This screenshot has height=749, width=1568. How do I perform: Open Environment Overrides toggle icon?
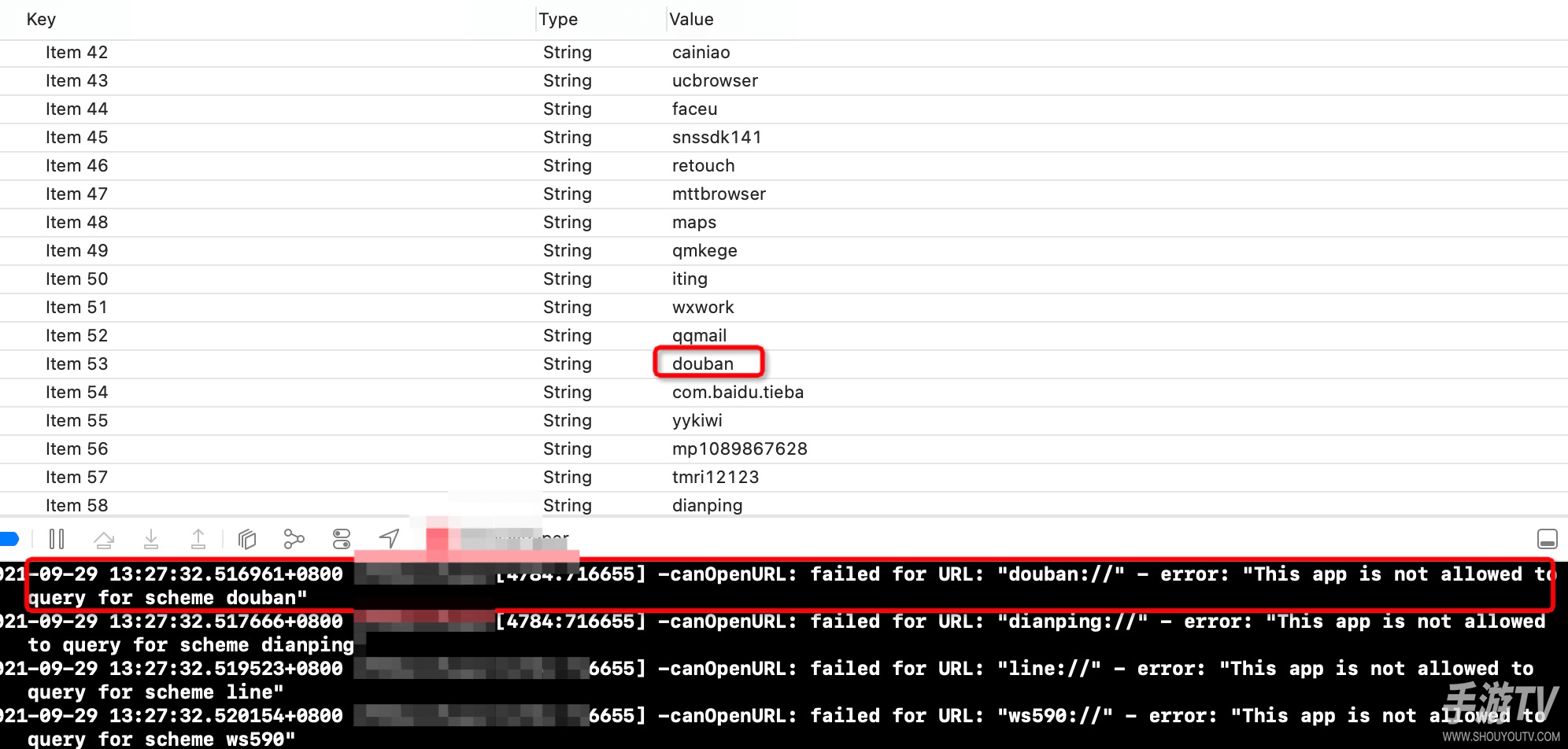tap(342, 539)
